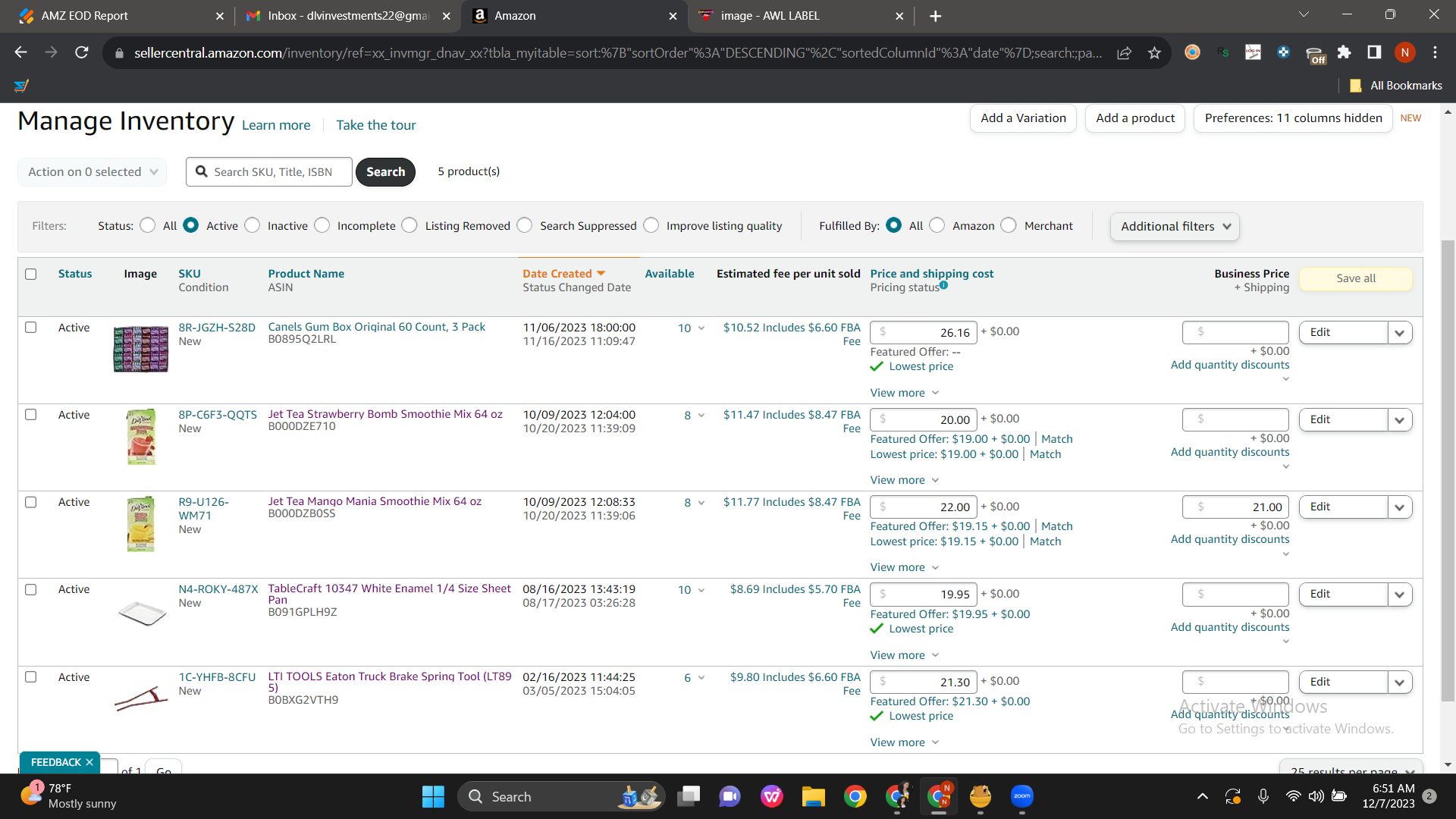Open the Action on 0 selected dropdown
This screenshot has width=1456, height=819.
pos(92,171)
